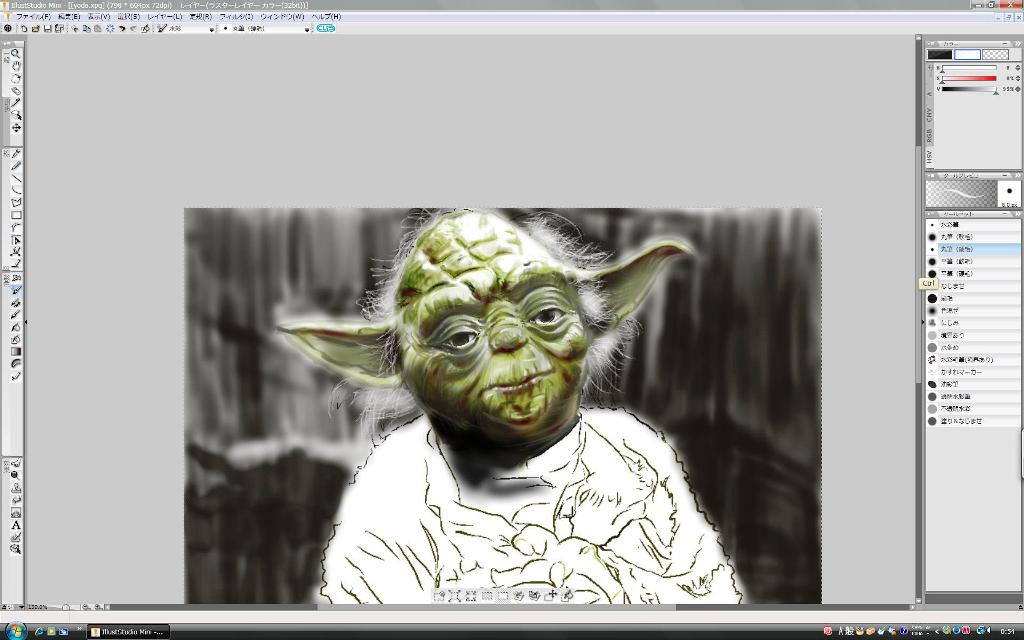Viewport: 1024px width, 640px height.
Task: Click the IllustStudio Mini taskbar button
Action: point(128,632)
